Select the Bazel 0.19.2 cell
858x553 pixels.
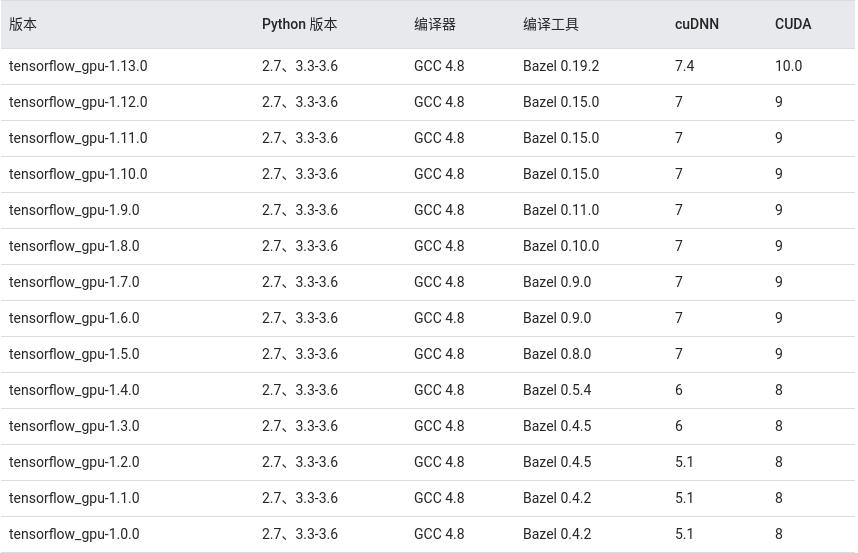(561, 66)
